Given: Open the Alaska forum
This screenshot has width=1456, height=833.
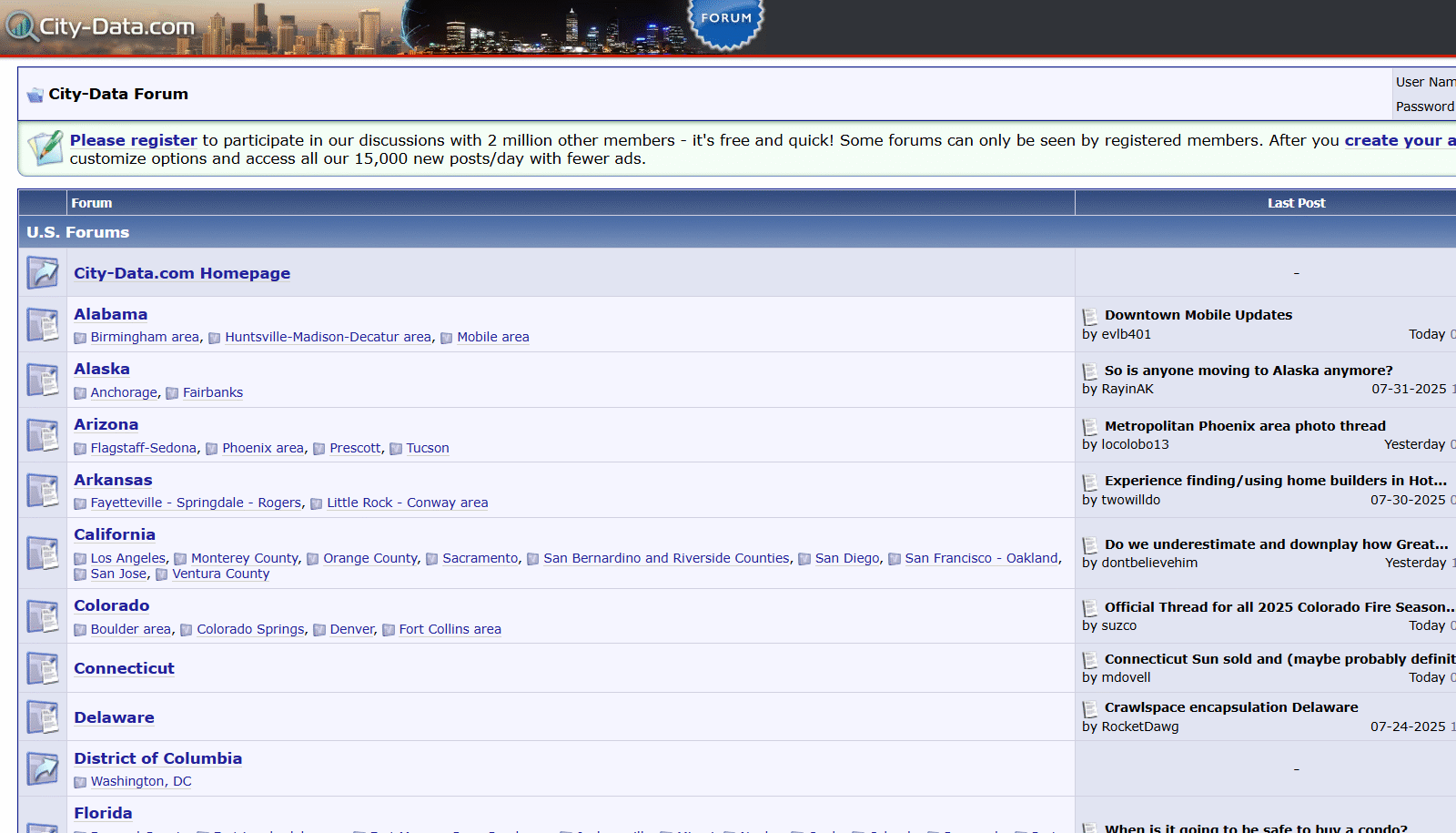Looking at the screenshot, I should pos(102,369).
